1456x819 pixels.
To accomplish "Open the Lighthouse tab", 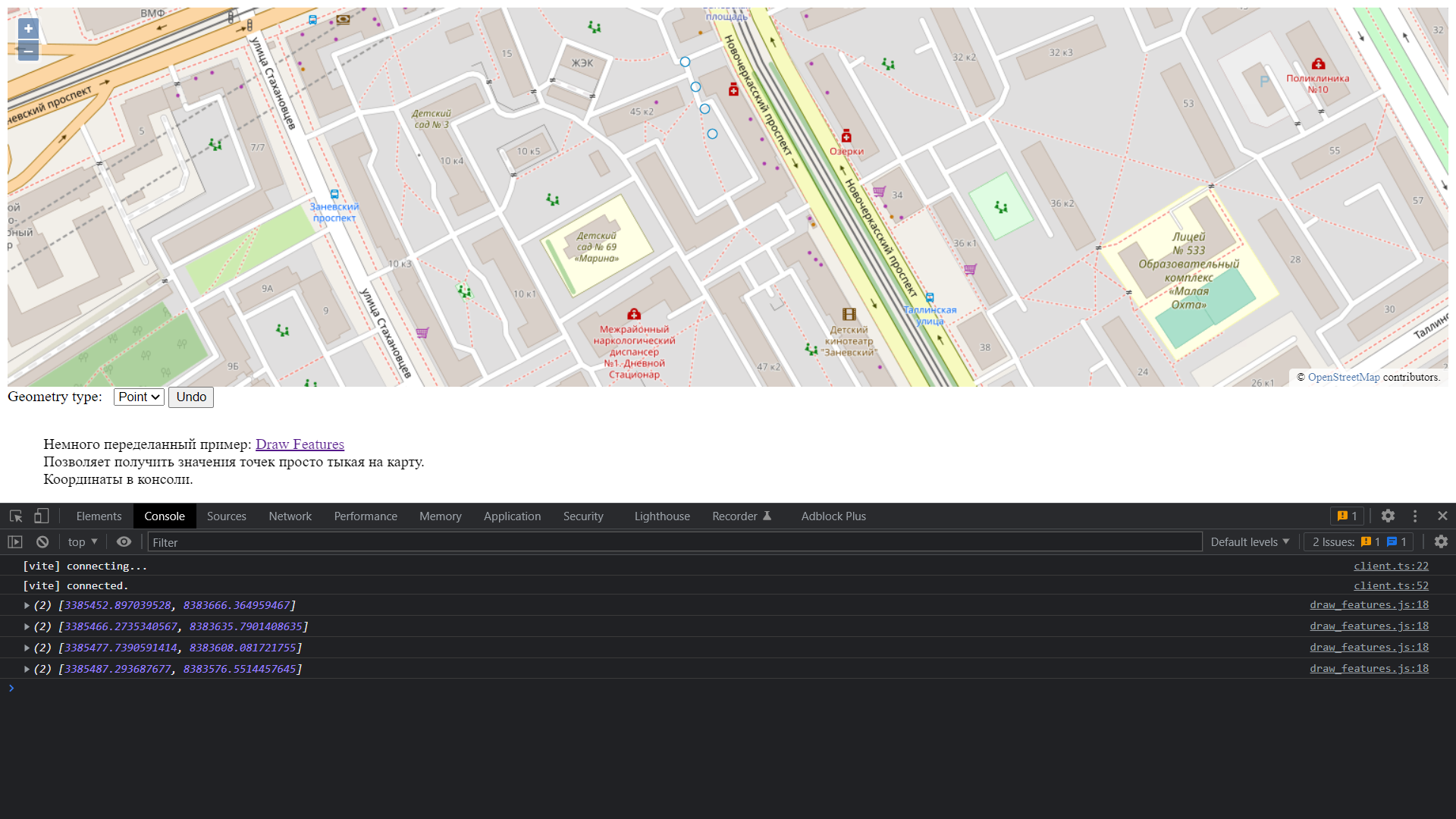I will click(662, 516).
